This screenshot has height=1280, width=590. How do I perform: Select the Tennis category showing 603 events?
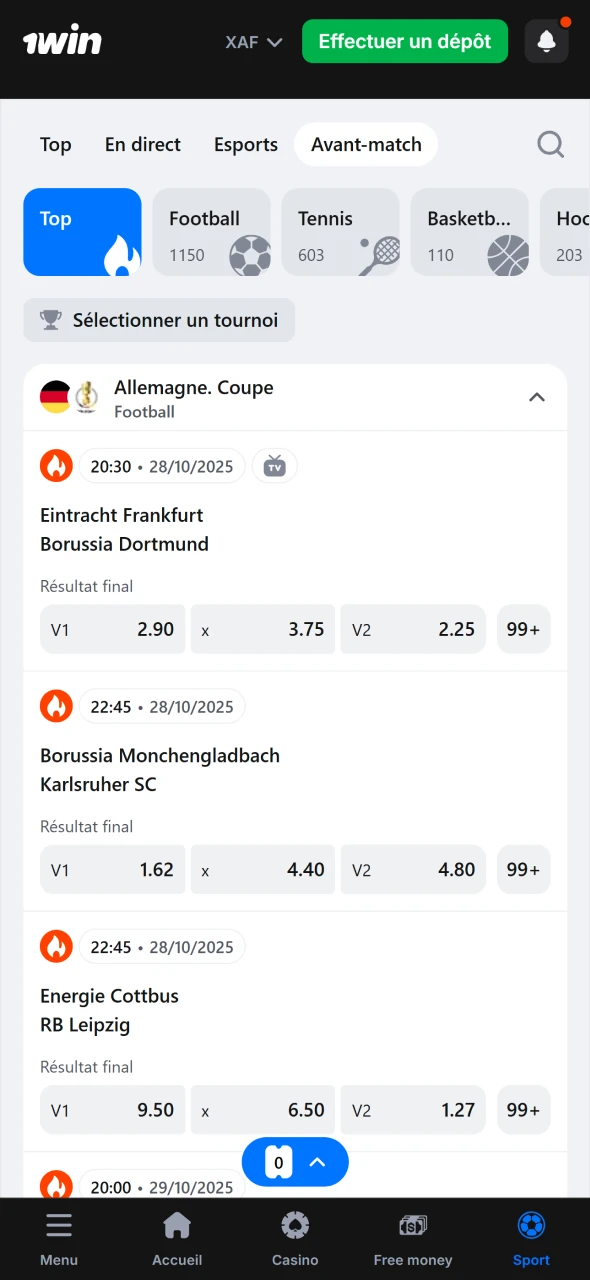tap(341, 232)
